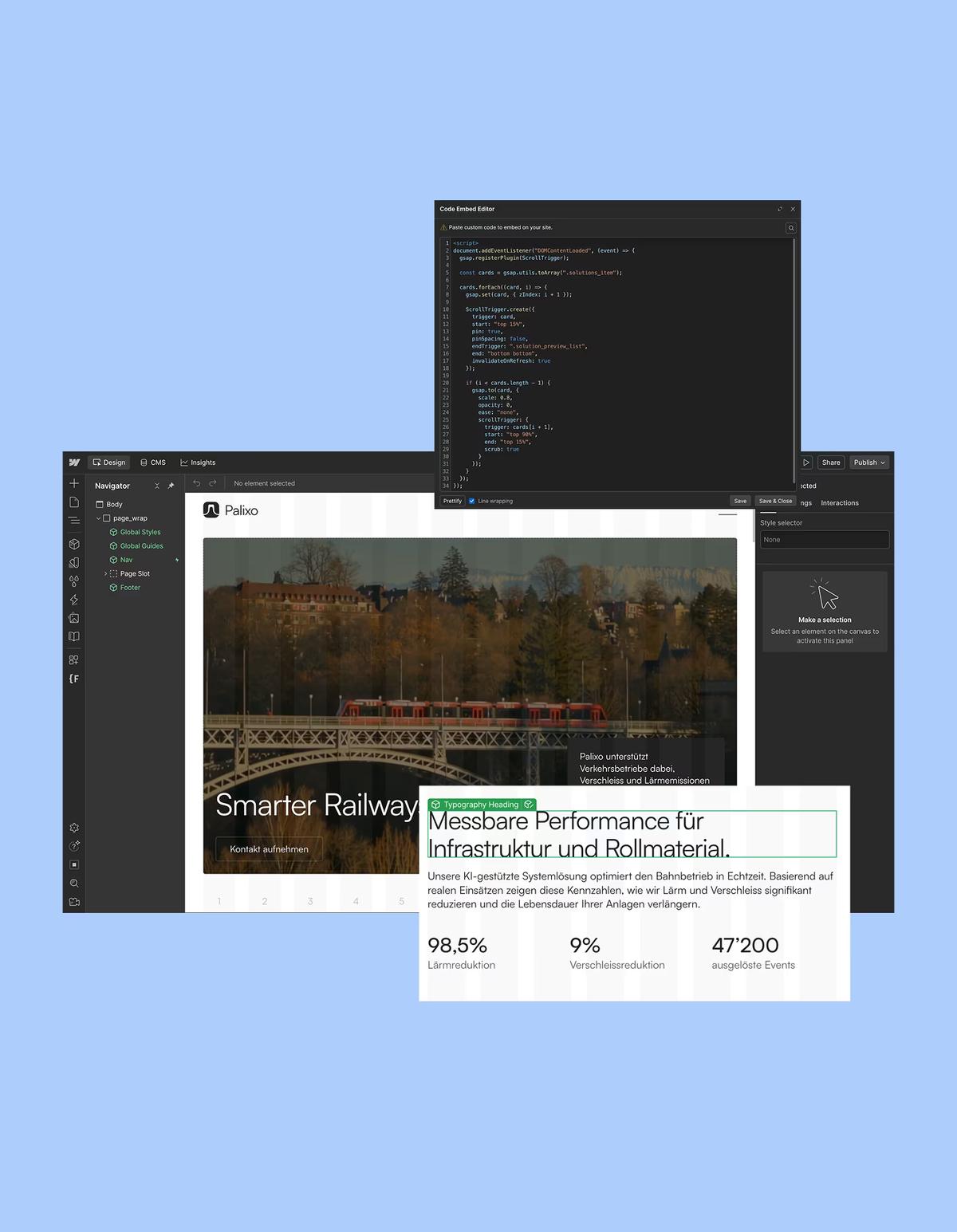The width and height of the screenshot is (957, 1232).
Task: Open the Navigator icon in left sidebar
Action: pos(74,520)
